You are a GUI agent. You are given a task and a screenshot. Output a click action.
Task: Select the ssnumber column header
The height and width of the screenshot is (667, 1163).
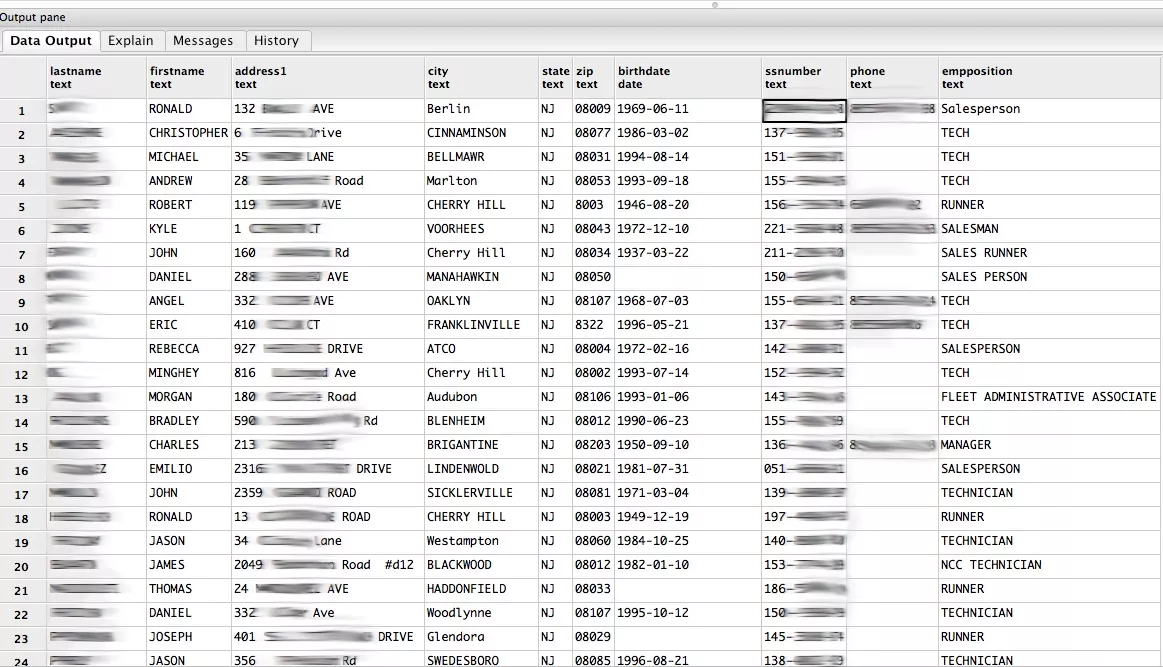pos(804,77)
